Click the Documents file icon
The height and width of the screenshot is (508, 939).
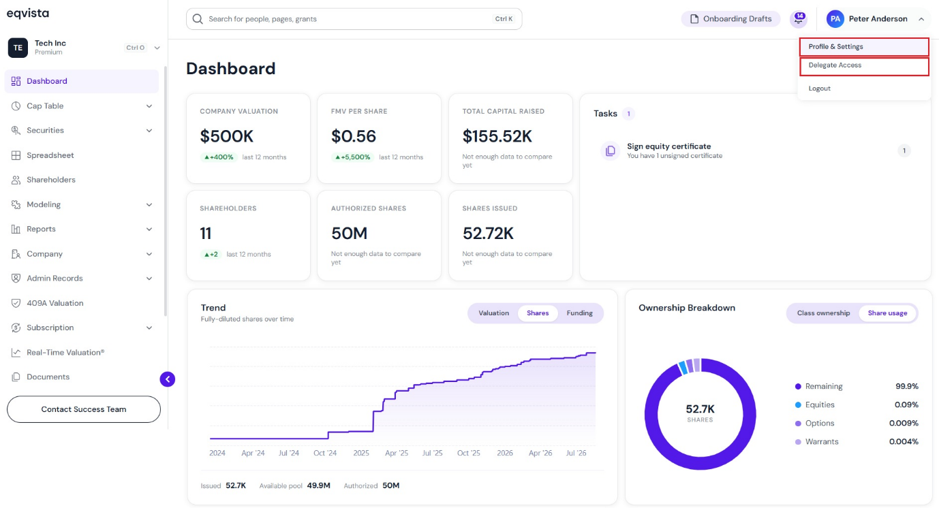pyautogui.click(x=16, y=377)
